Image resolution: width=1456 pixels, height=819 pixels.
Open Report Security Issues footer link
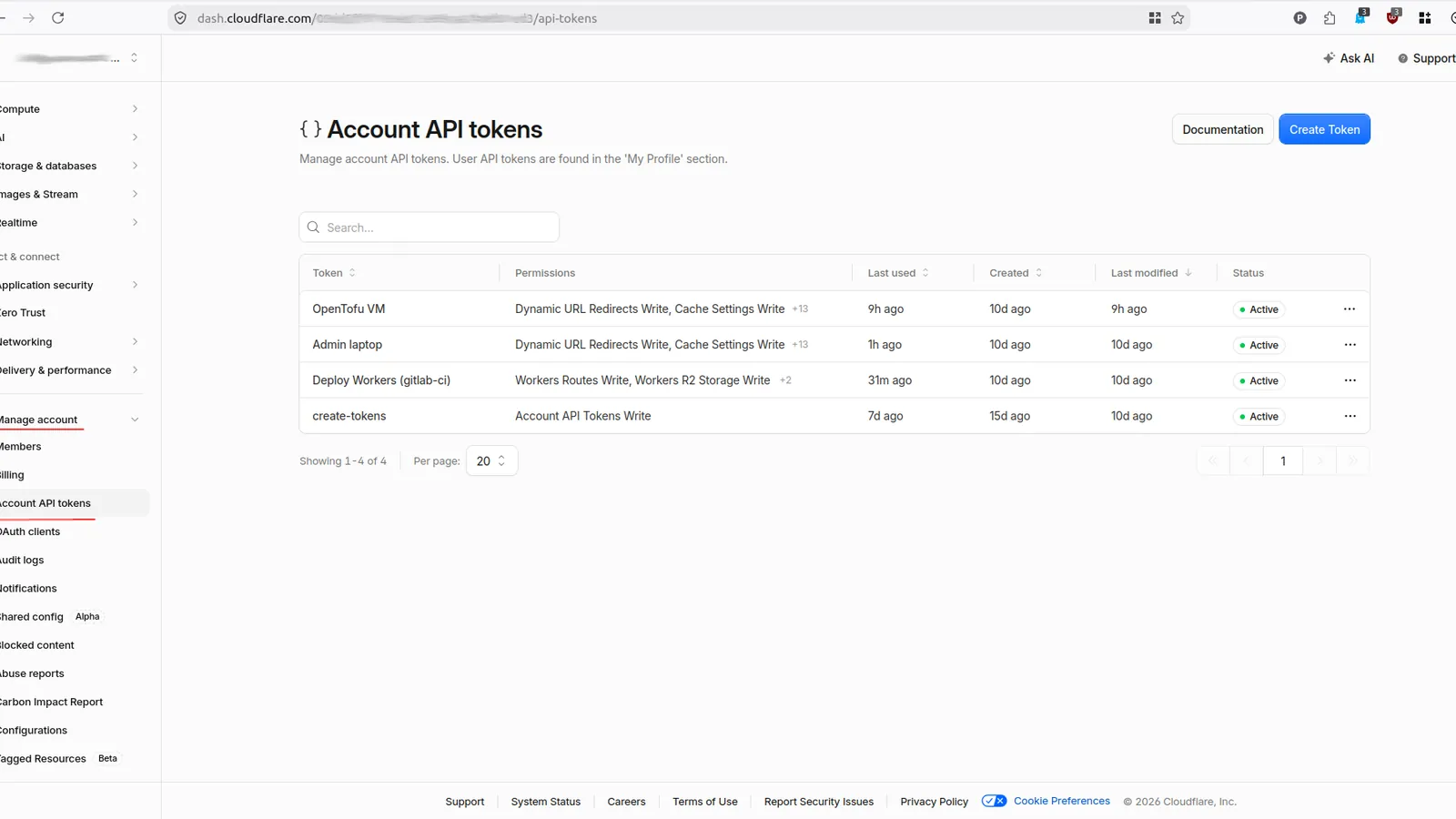click(x=819, y=802)
